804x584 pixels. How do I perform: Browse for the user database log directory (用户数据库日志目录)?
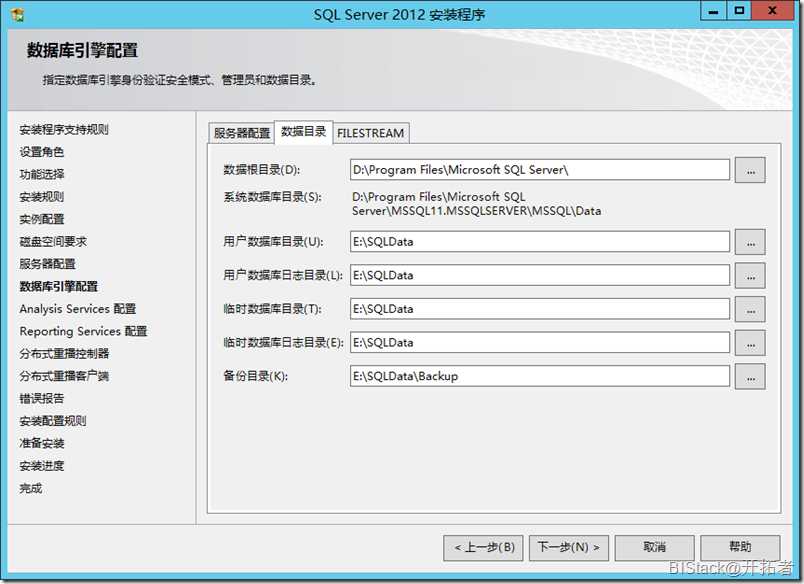[x=750, y=275]
